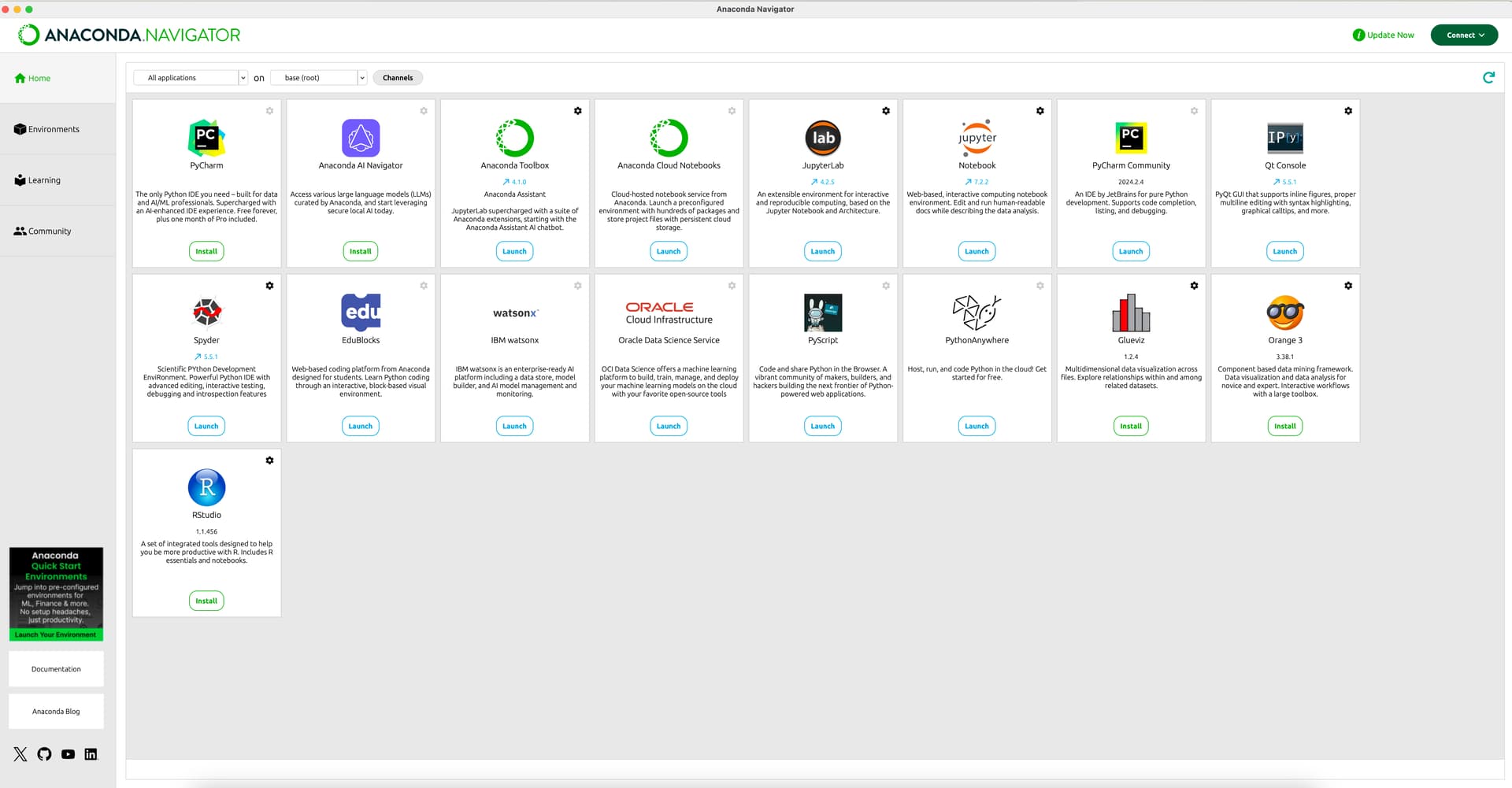Screen dimensions: 1512x788
Task: Launch EduBlocks
Action: pyautogui.click(x=361, y=426)
